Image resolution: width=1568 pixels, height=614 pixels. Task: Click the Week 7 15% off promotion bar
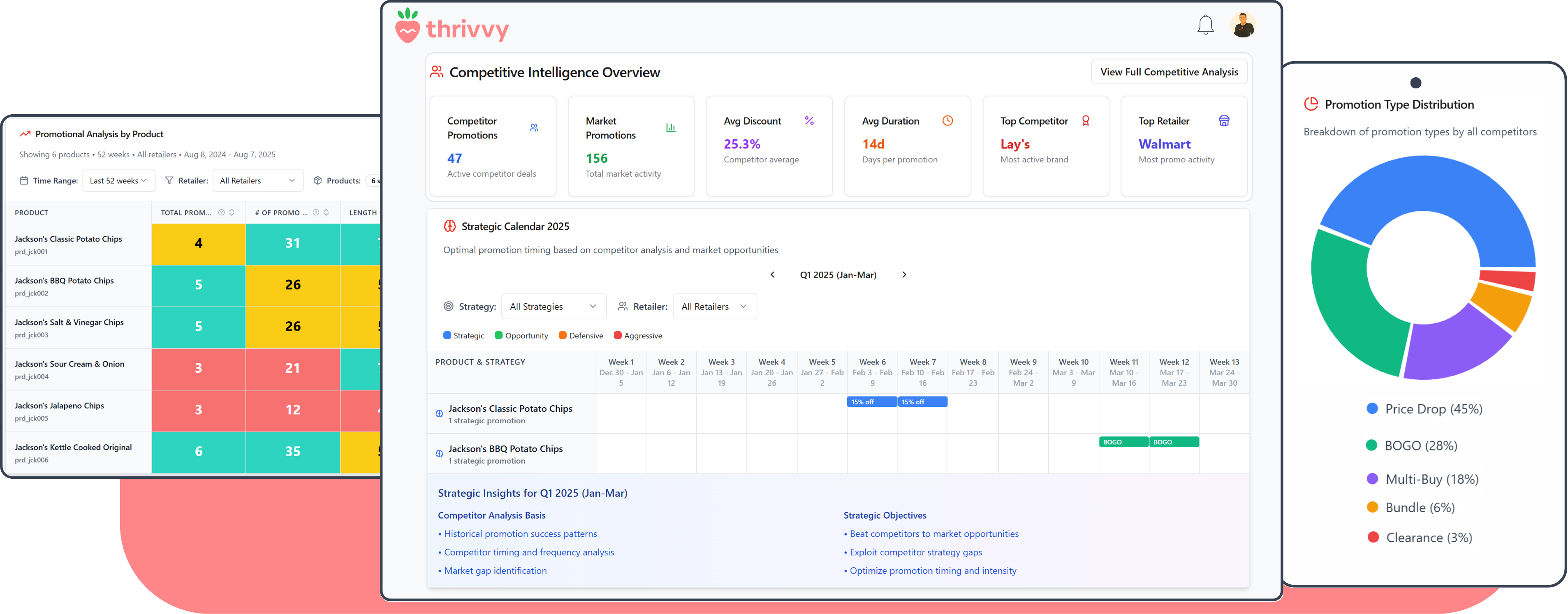point(922,402)
